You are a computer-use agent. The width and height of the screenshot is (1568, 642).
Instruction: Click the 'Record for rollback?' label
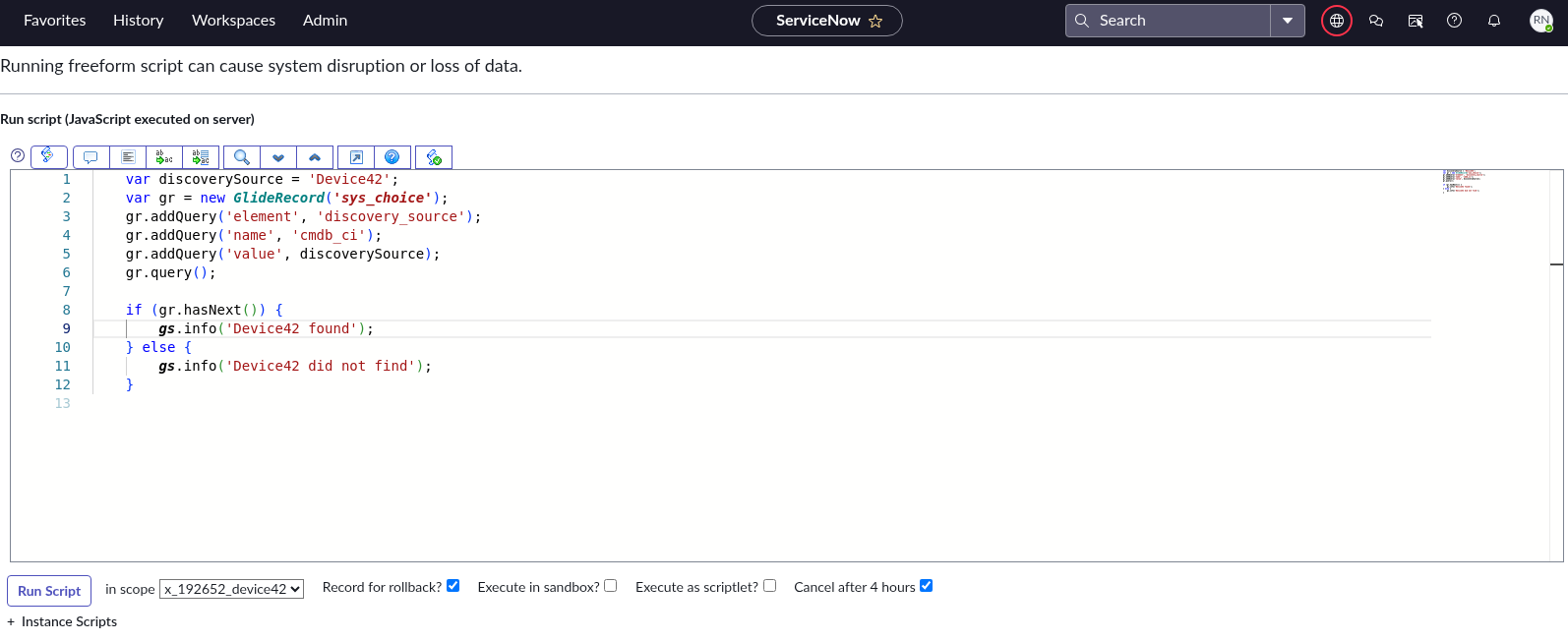(x=382, y=587)
